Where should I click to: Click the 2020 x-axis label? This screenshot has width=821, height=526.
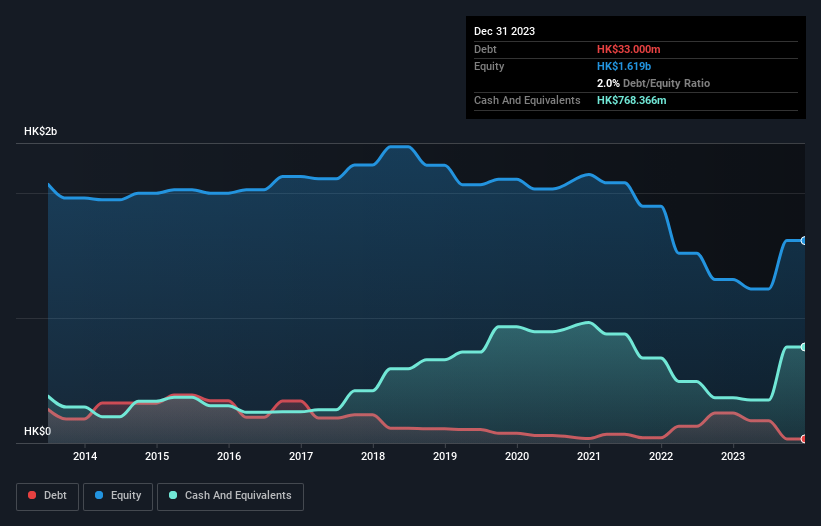pos(517,456)
